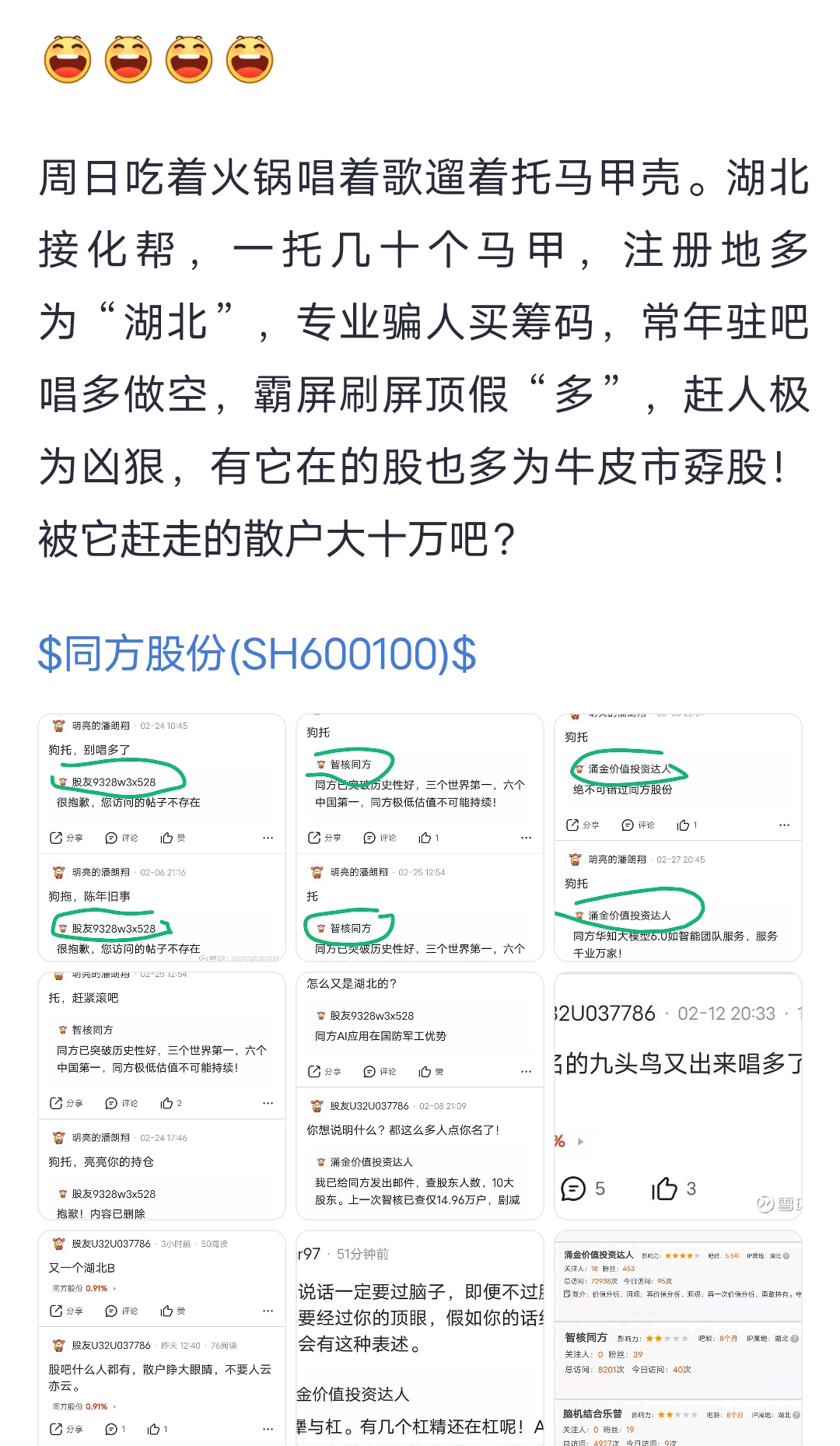Tap the large thumbs-up icon showing 3
The width and height of the screenshot is (840, 1446).
point(664,1189)
